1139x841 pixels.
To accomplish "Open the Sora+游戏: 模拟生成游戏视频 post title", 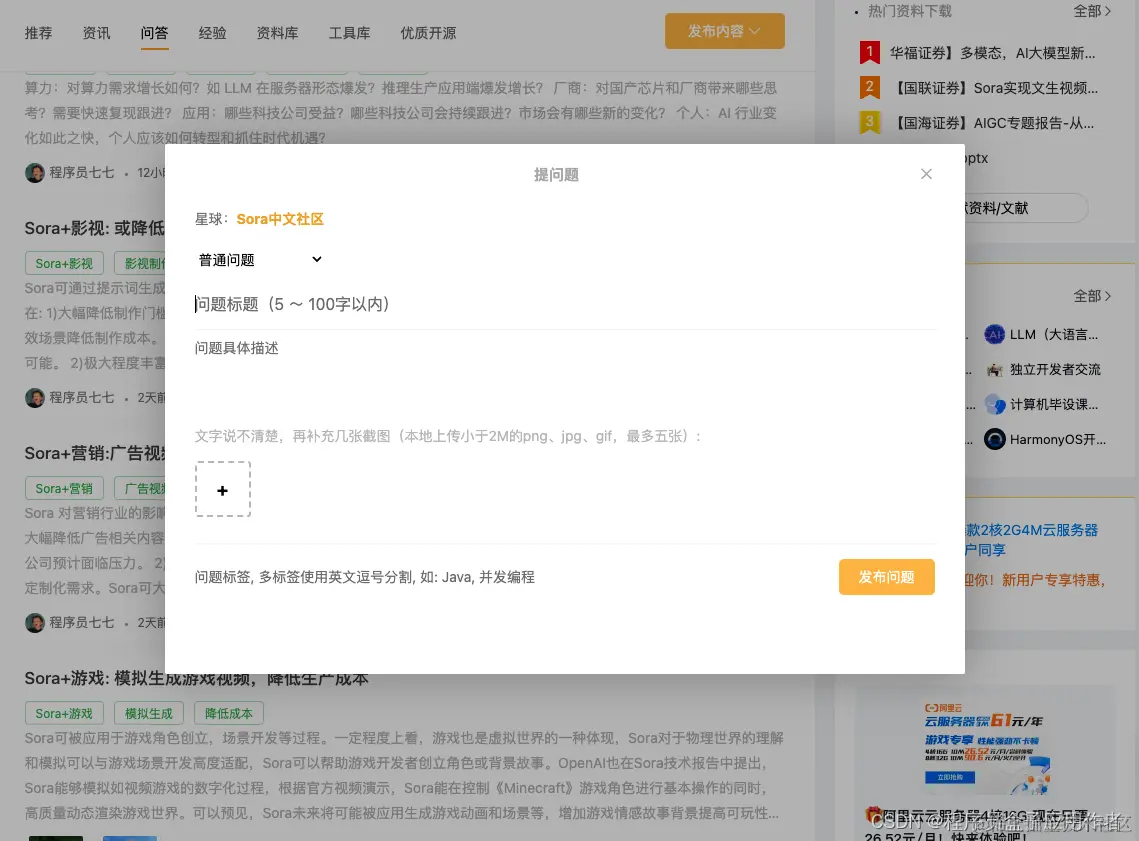I will (x=196, y=678).
